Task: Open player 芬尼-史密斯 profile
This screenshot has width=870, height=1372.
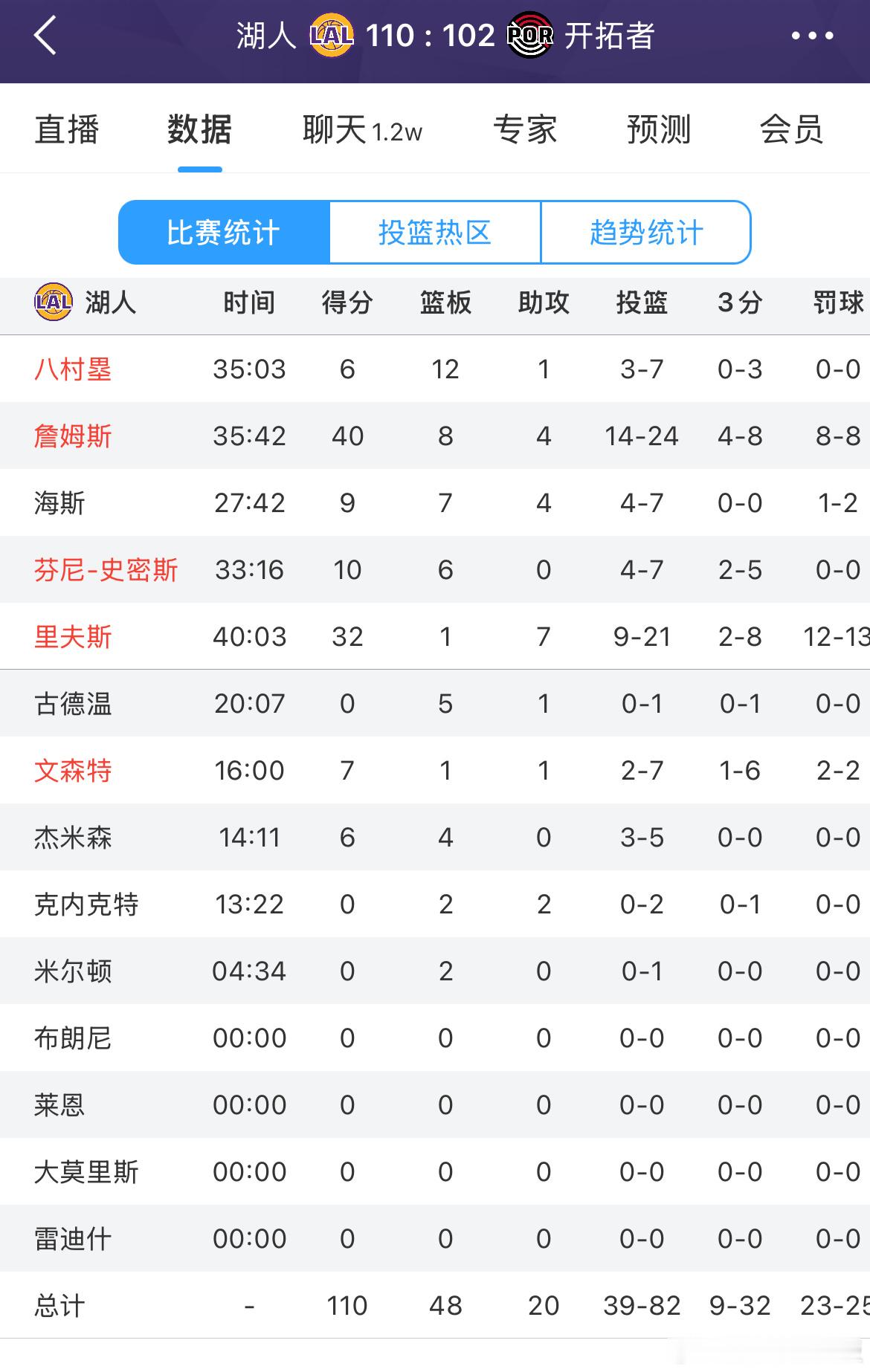Action: (x=106, y=570)
